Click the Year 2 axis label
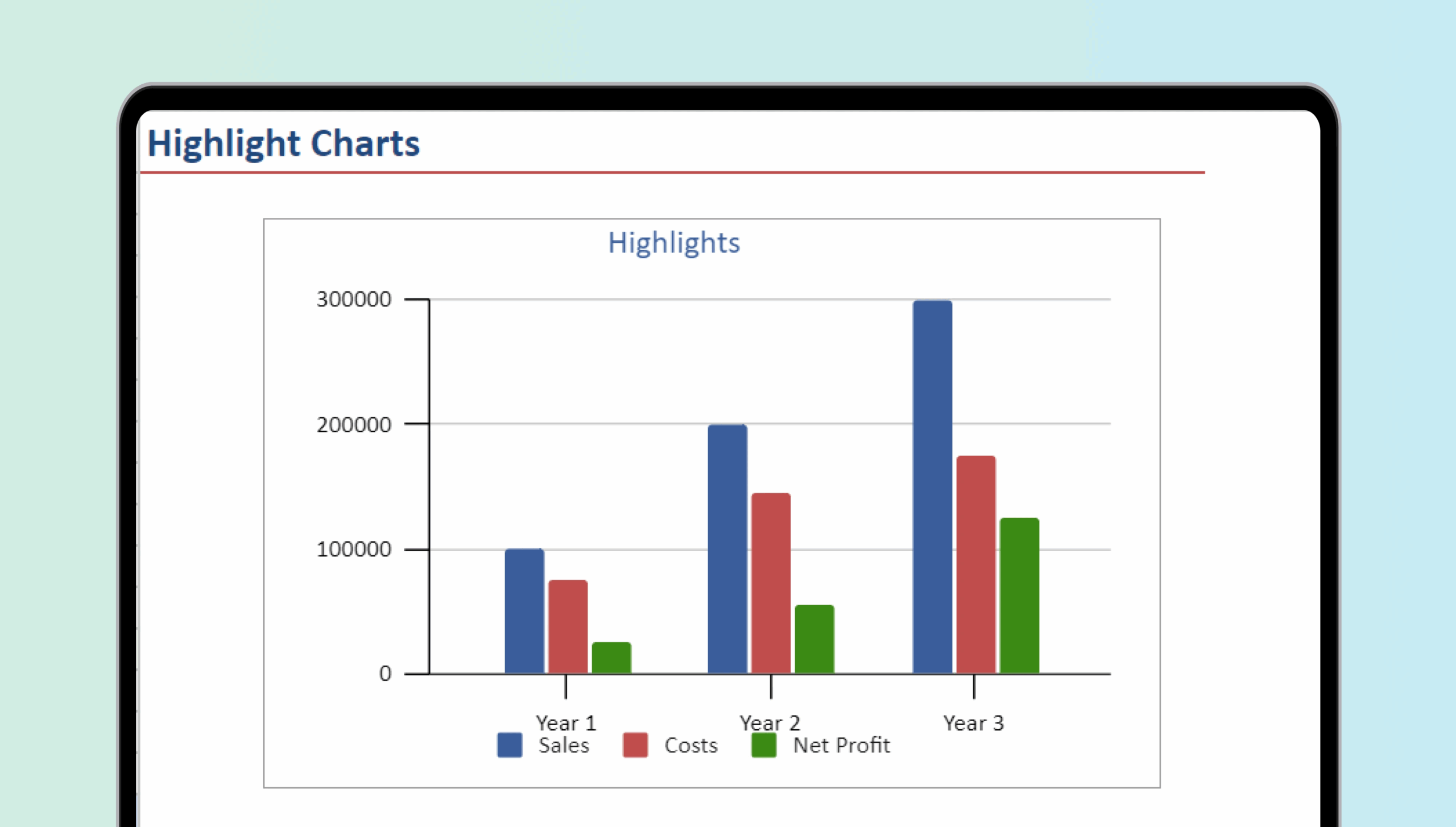Screen dimensions: 1456x827 tap(770, 723)
